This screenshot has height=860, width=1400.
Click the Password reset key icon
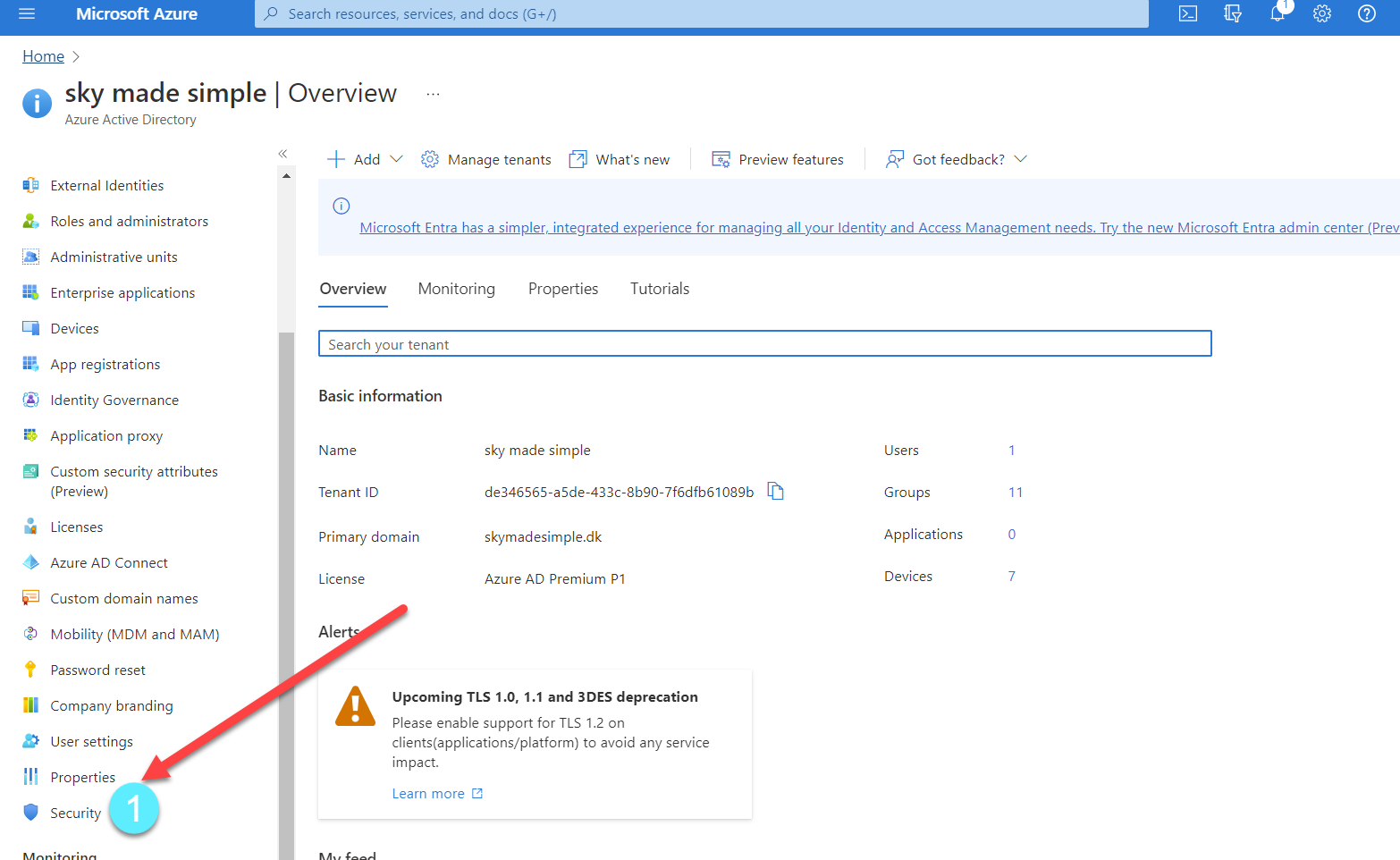tap(30, 670)
